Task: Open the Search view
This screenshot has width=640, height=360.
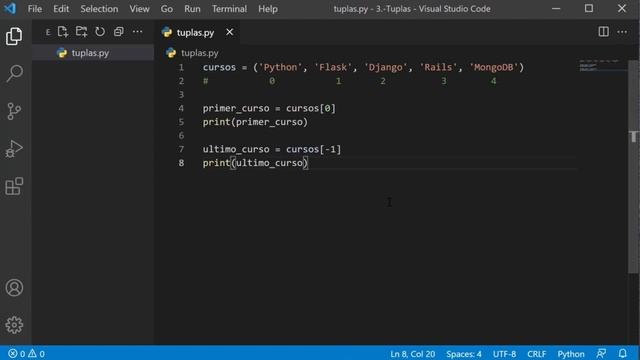Action: (14, 73)
